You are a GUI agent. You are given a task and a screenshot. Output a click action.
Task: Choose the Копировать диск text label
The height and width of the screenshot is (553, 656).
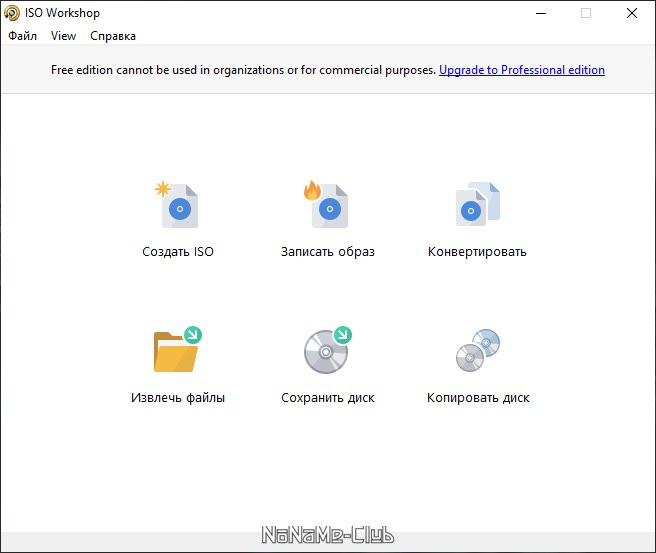click(x=477, y=398)
